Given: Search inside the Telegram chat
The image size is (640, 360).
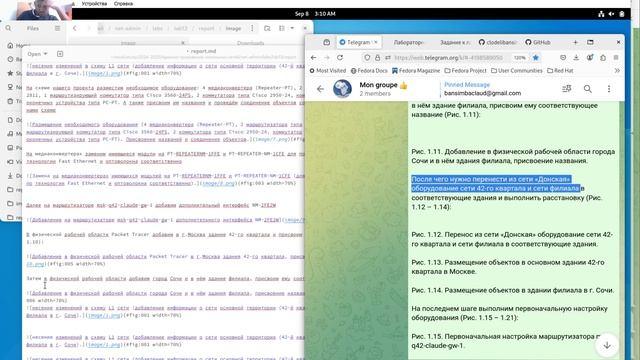Looking at the screenshot, I should tap(588, 89).
